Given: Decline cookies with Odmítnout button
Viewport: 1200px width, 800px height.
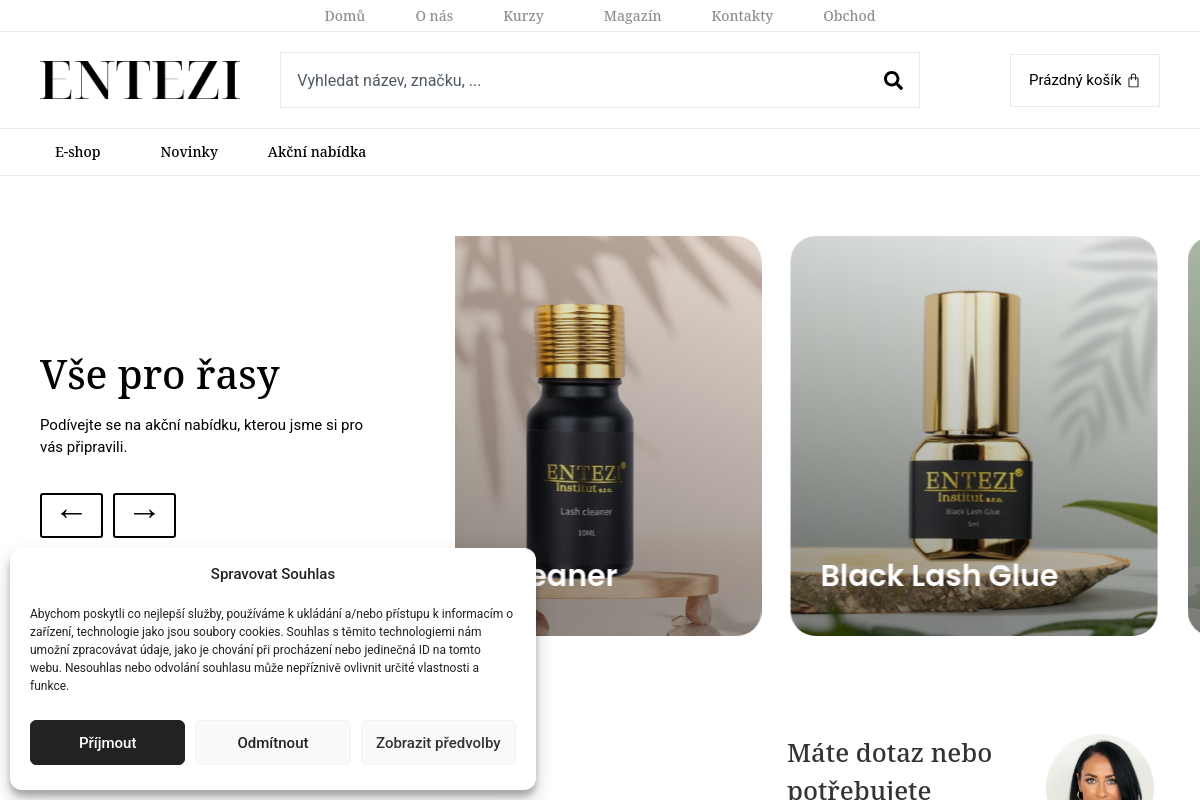Looking at the screenshot, I should [273, 743].
